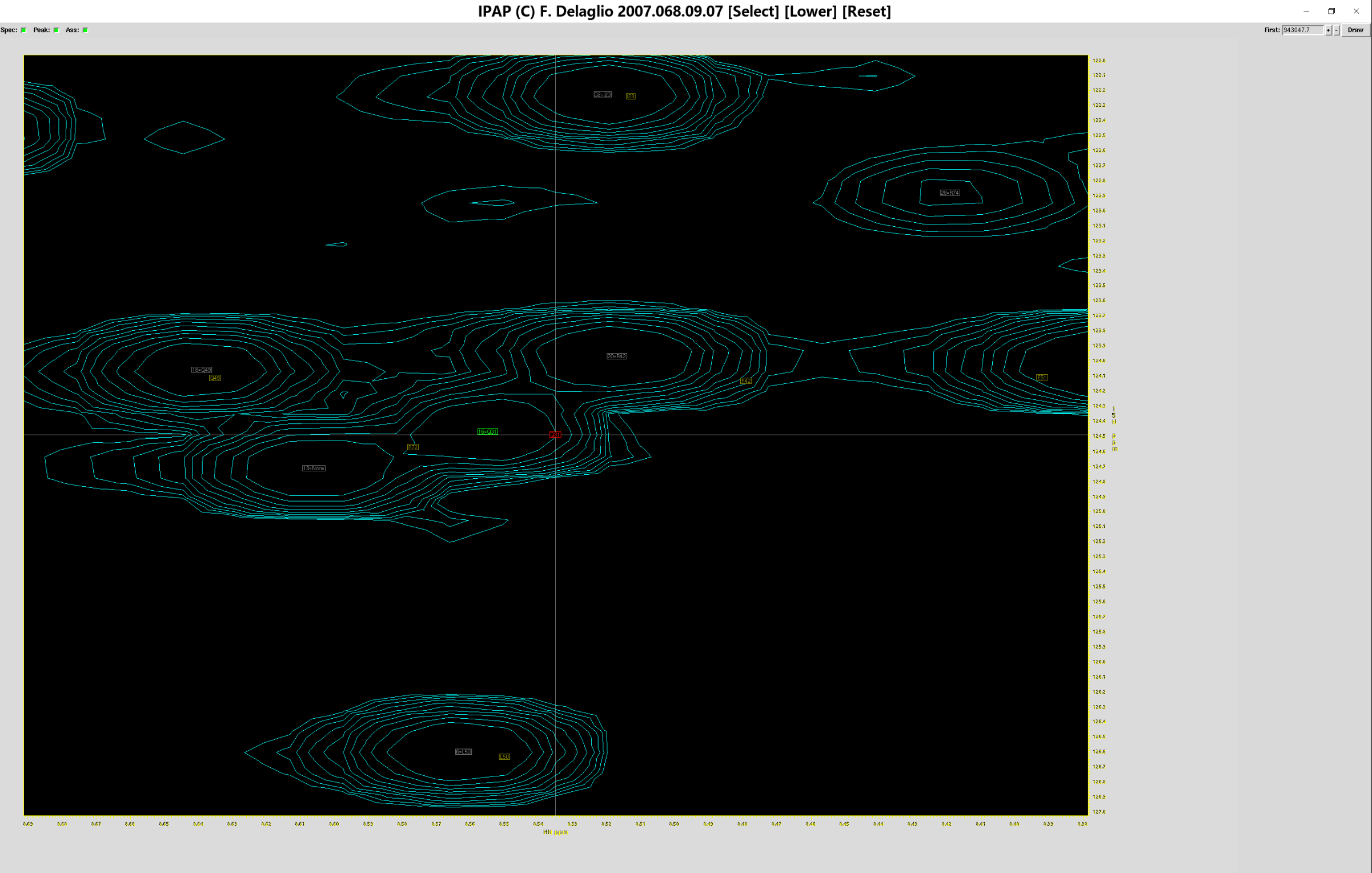Increase First contour level with plus
This screenshot has width=1372, height=873.
(x=1329, y=30)
